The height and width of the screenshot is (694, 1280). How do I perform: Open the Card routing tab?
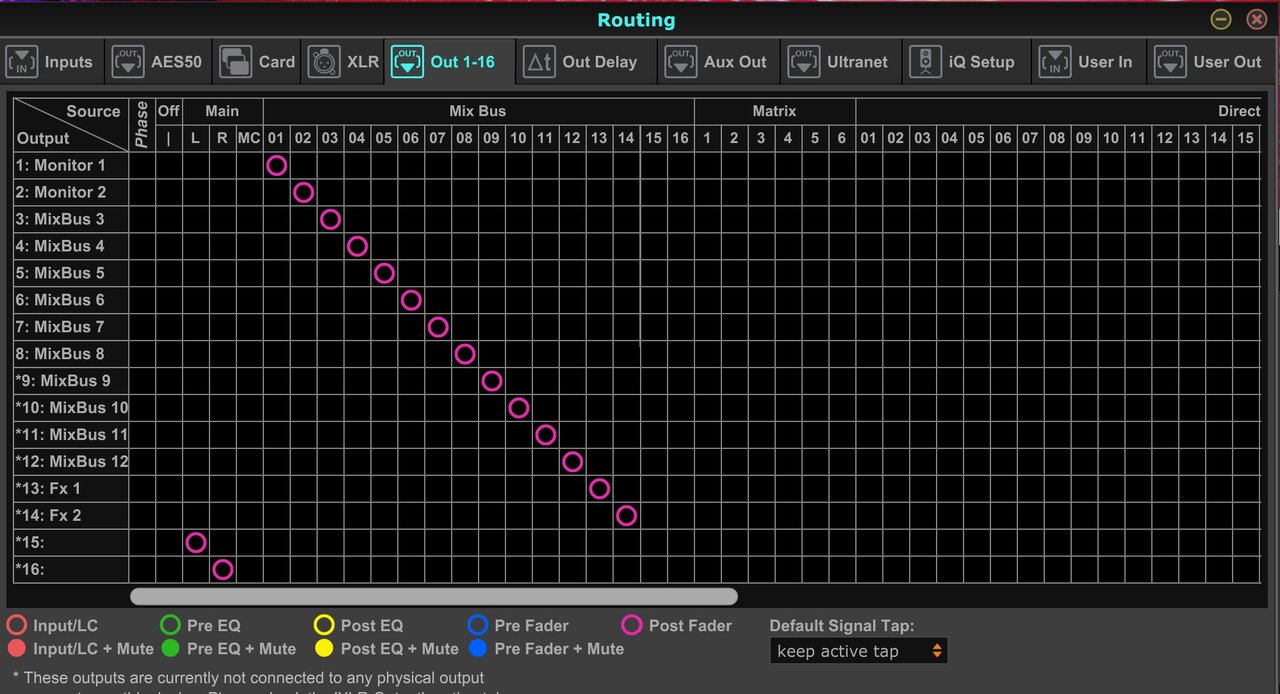pos(258,62)
